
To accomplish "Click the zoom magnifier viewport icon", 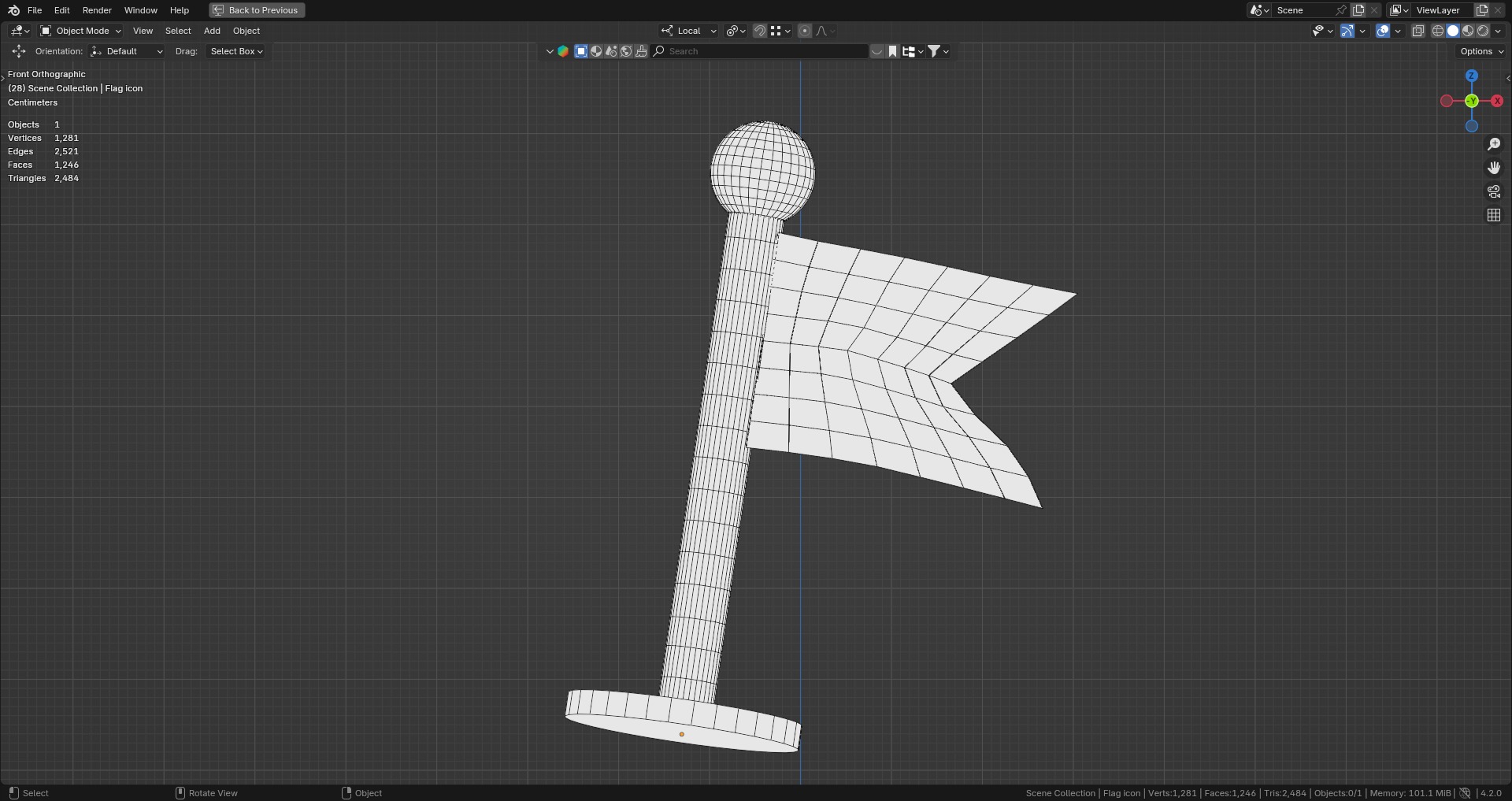I will click(1494, 144).
